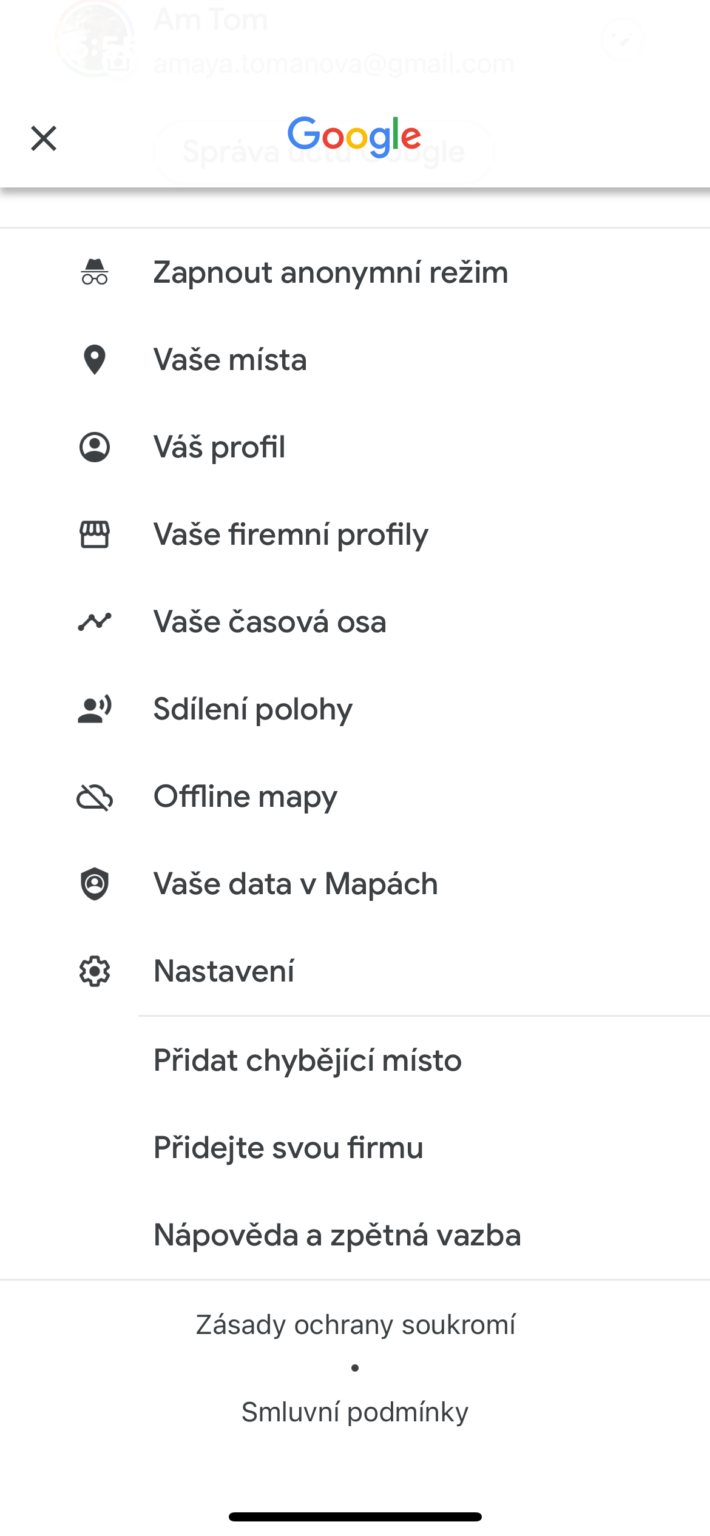Tap Přidejte svou firmu

[x=355, y=1147]
